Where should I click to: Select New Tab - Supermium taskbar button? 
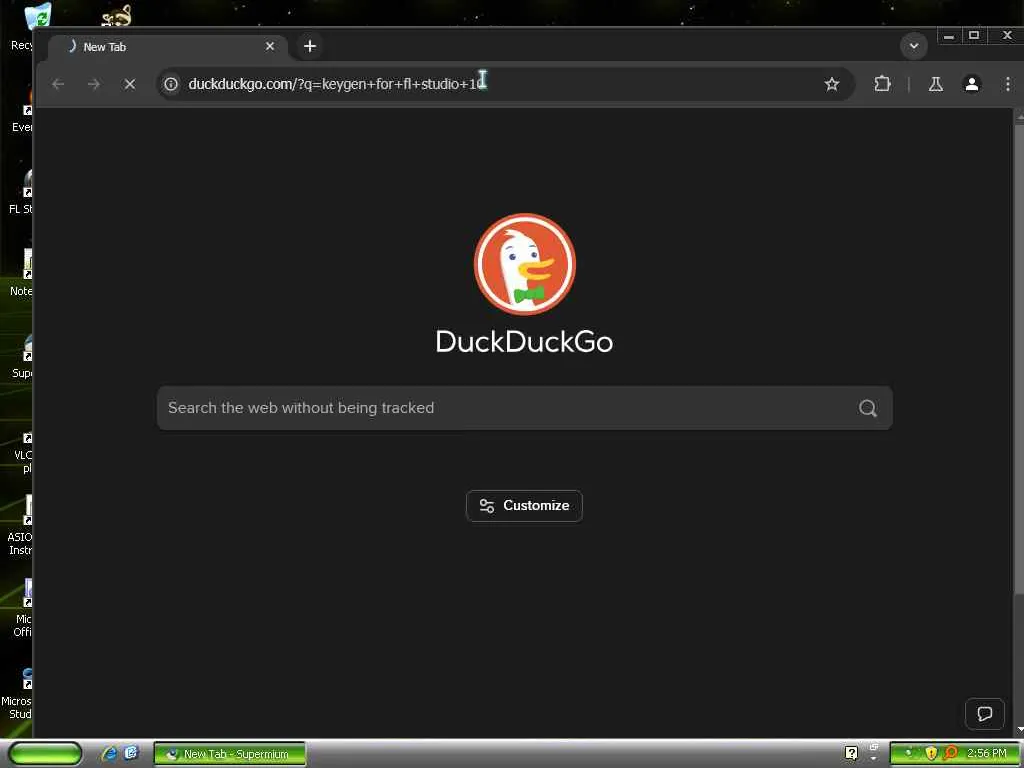(230, 754)
